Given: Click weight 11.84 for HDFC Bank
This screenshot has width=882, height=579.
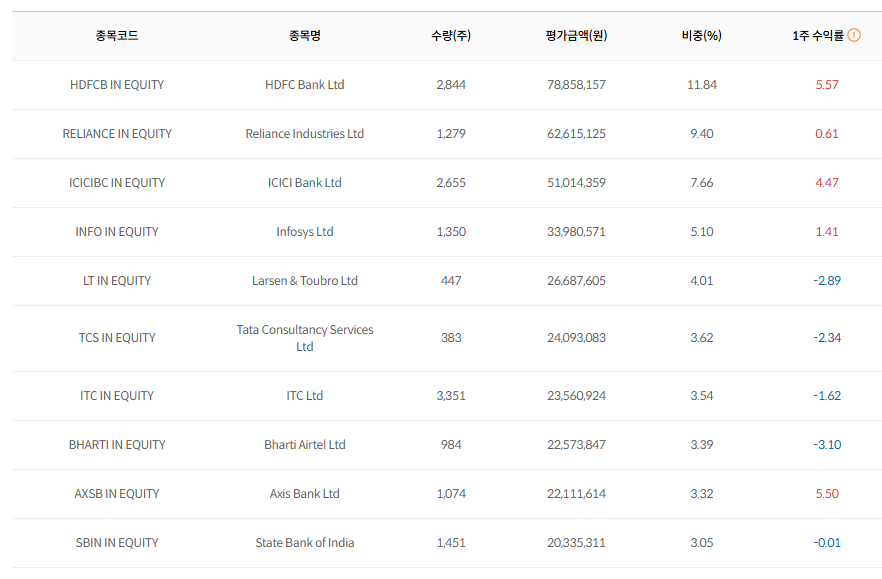Looking at the screenshot, I should [702, 85].
